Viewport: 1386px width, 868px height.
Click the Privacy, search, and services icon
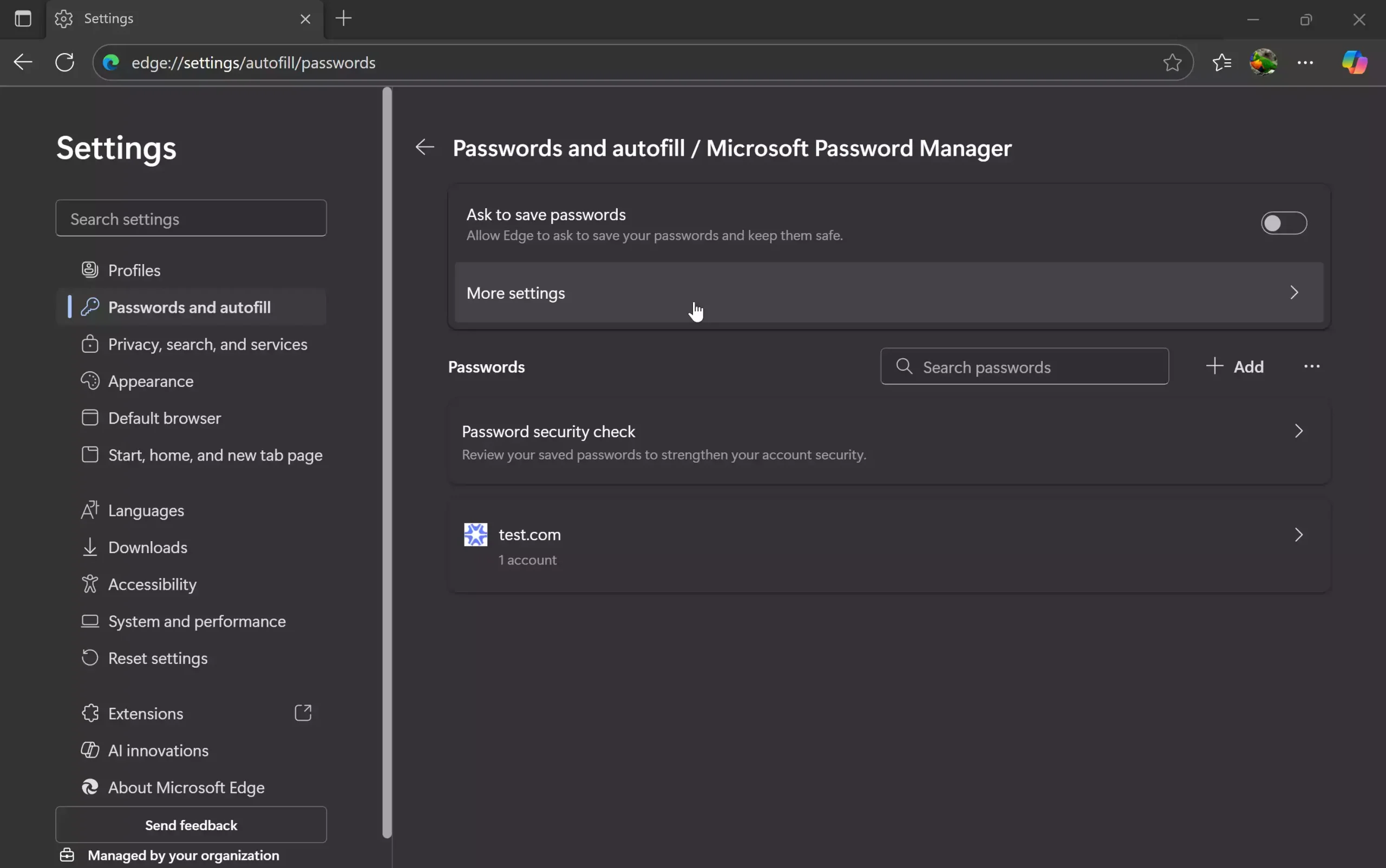pyautogui.click(x=91, y=344)
